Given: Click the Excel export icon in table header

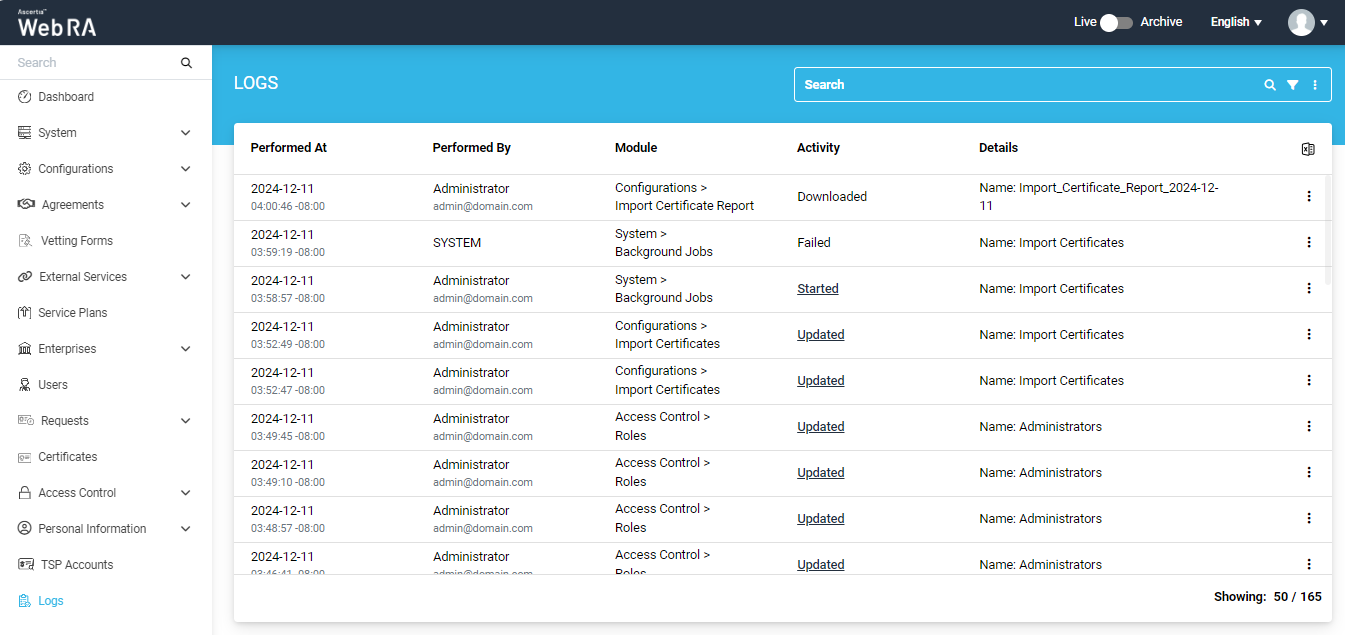Looking at the screenshot, I should point(1308,149).
